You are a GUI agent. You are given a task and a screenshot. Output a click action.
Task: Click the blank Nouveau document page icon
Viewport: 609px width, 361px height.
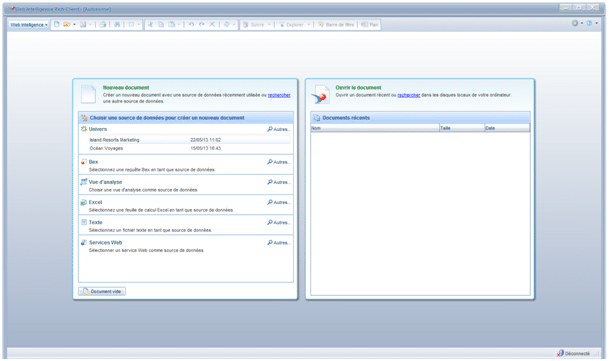[88, 94]
